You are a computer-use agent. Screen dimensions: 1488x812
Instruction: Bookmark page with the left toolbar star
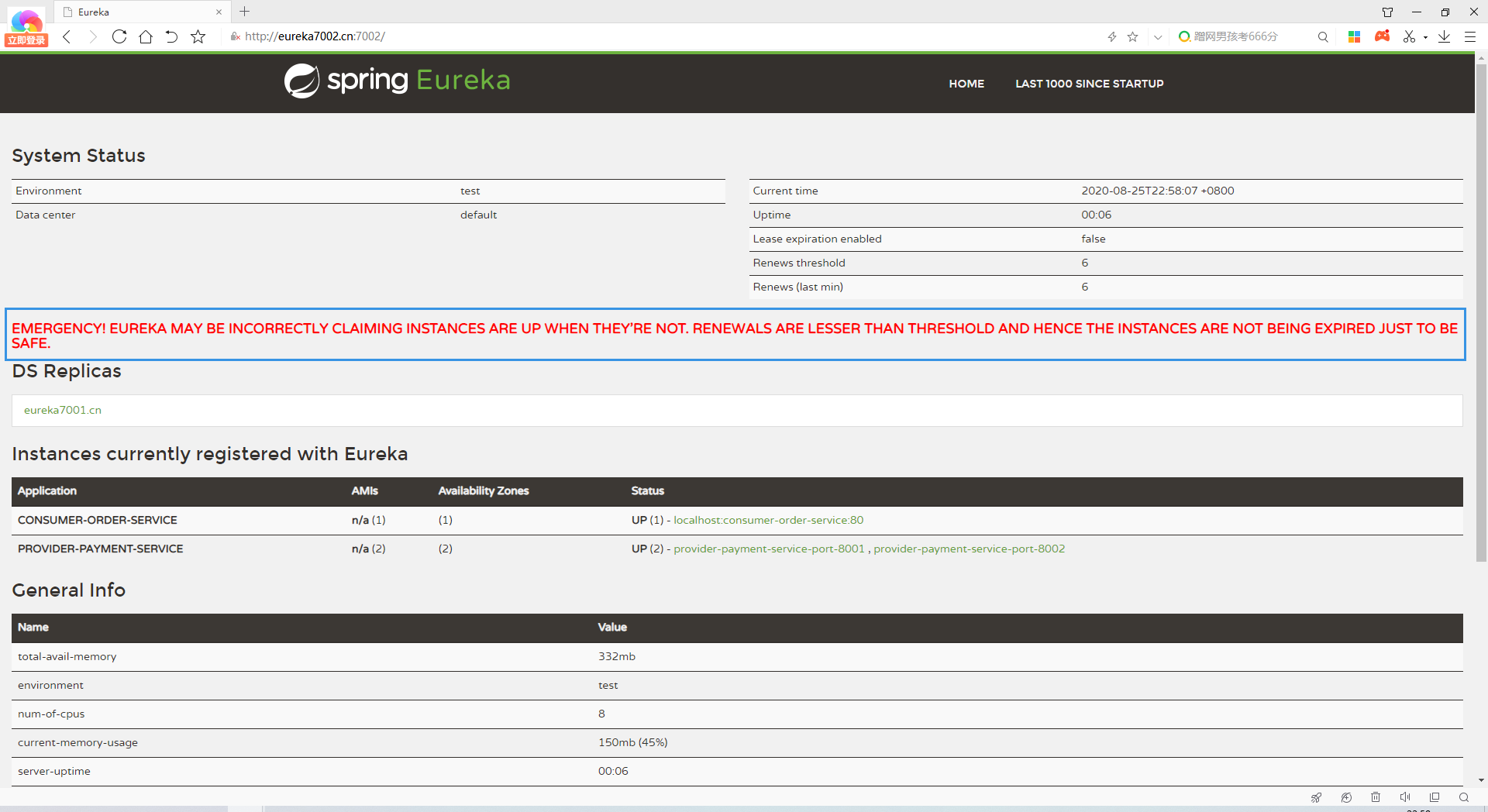(x=198, y=36)
